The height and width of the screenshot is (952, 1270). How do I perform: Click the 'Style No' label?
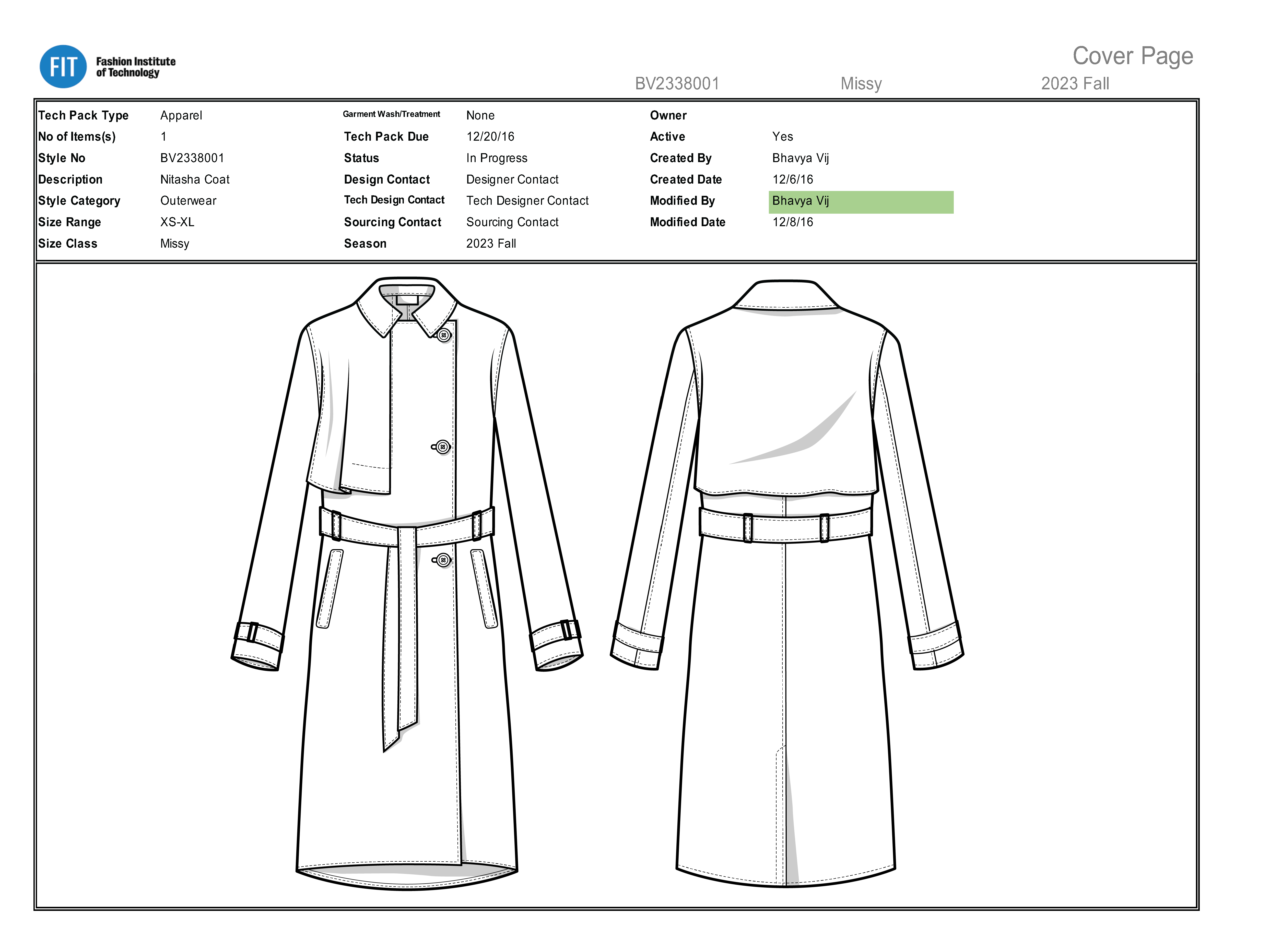[62, 158]
